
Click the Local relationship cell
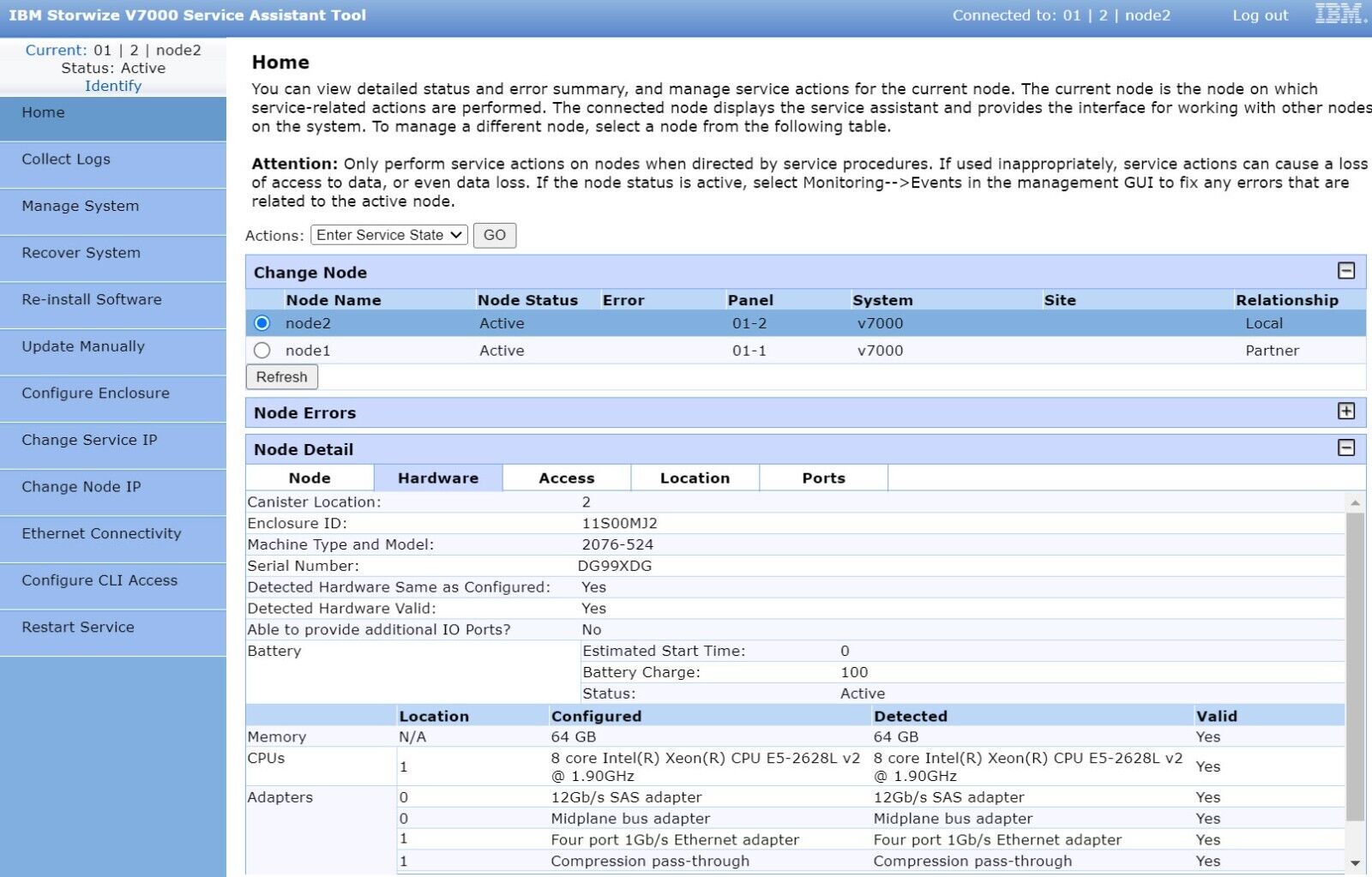click(1264, 323)
